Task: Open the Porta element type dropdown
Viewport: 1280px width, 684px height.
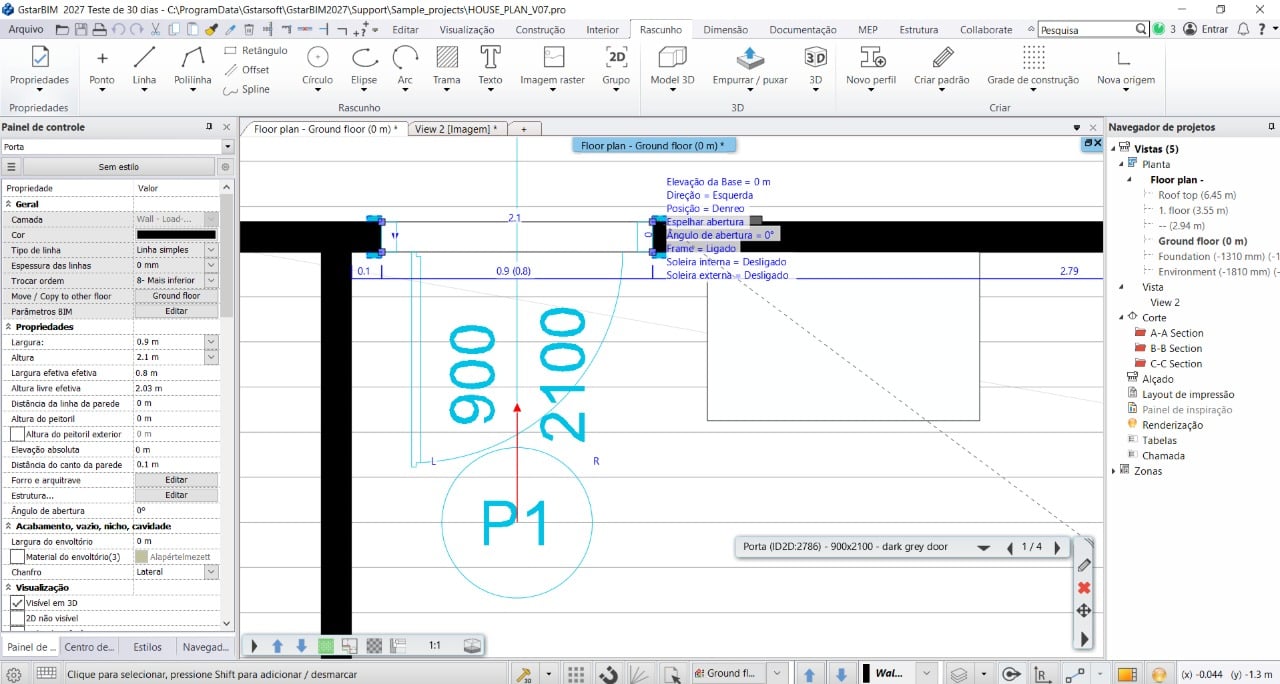Action: 226,147
